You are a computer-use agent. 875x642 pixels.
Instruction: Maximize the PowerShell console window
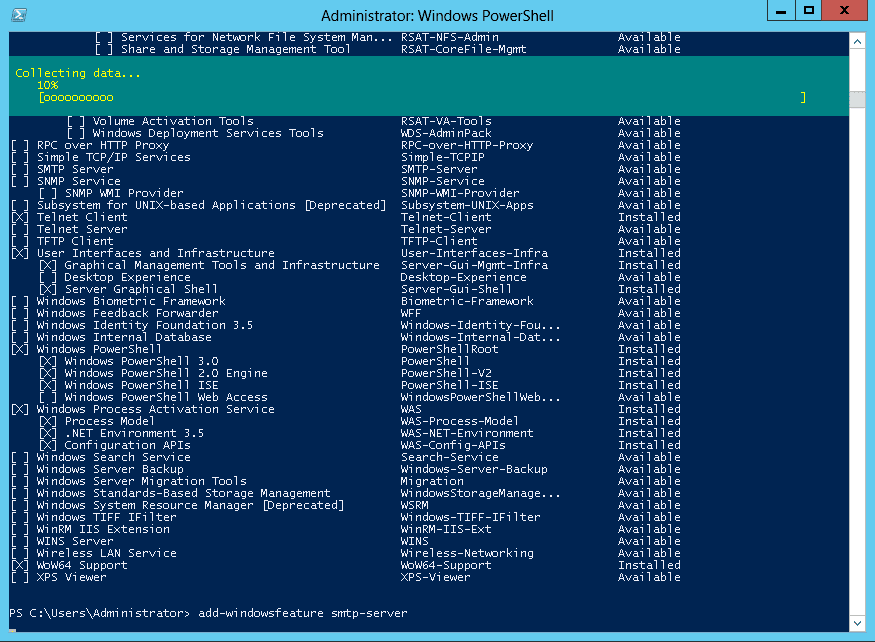coord(810,11)
